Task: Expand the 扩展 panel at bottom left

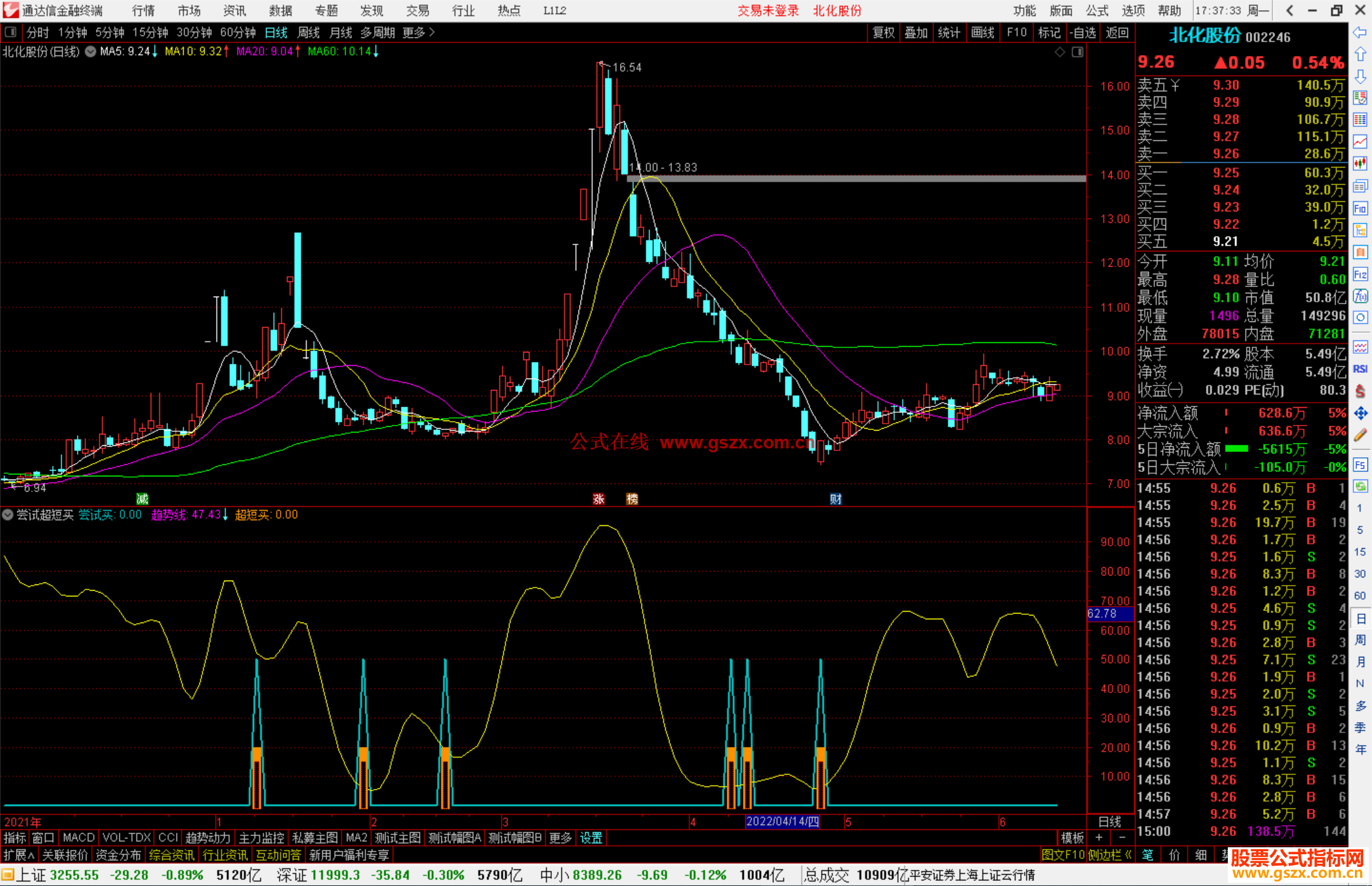Action: [19, 855]
